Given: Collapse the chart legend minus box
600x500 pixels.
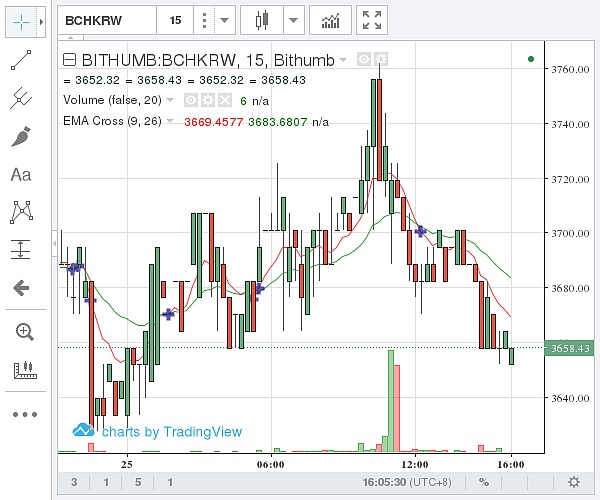Looking at the screenshot, I should [x=69, y=60].
